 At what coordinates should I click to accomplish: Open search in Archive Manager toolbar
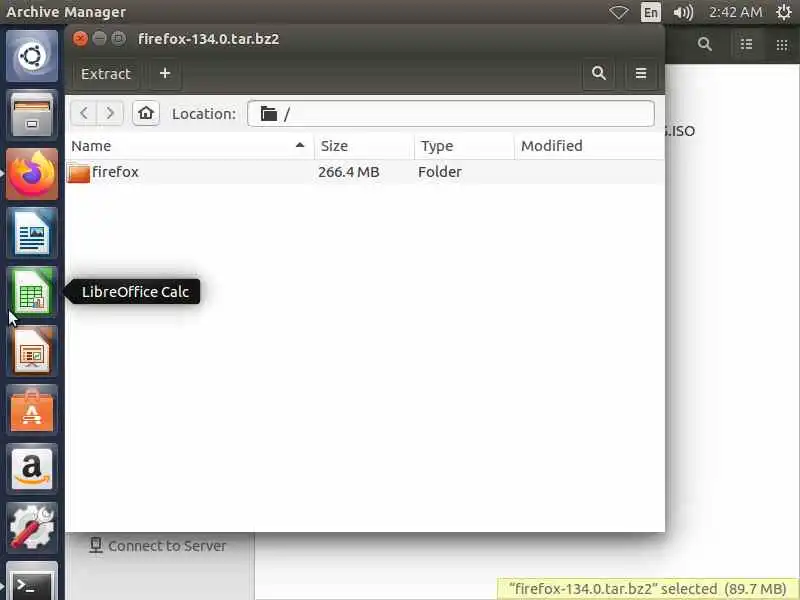599,74
